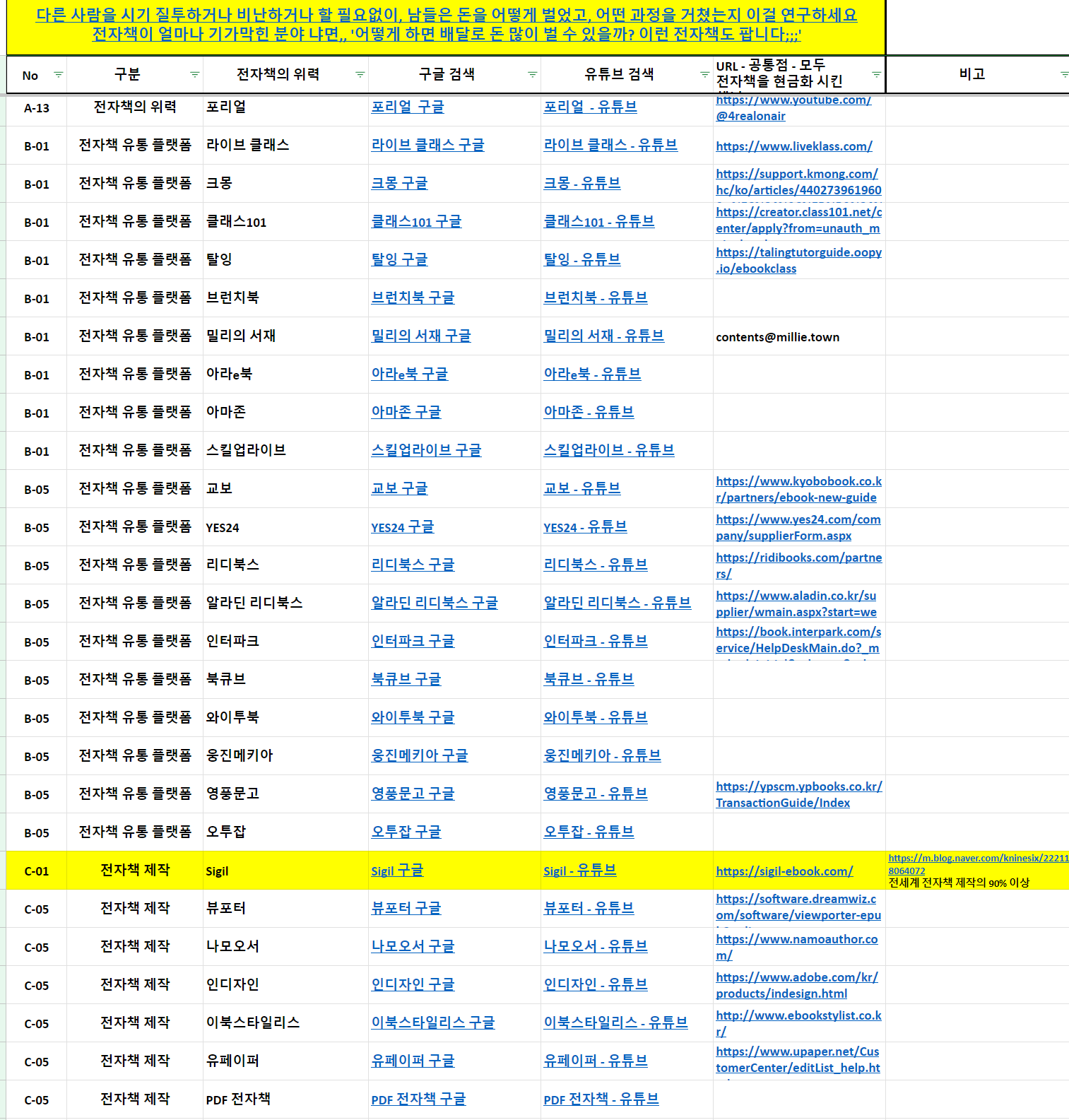This screenshot has width=1069, height=1120.
Task: Open the 크몽 - 유튜브 link
Action: 582,183
